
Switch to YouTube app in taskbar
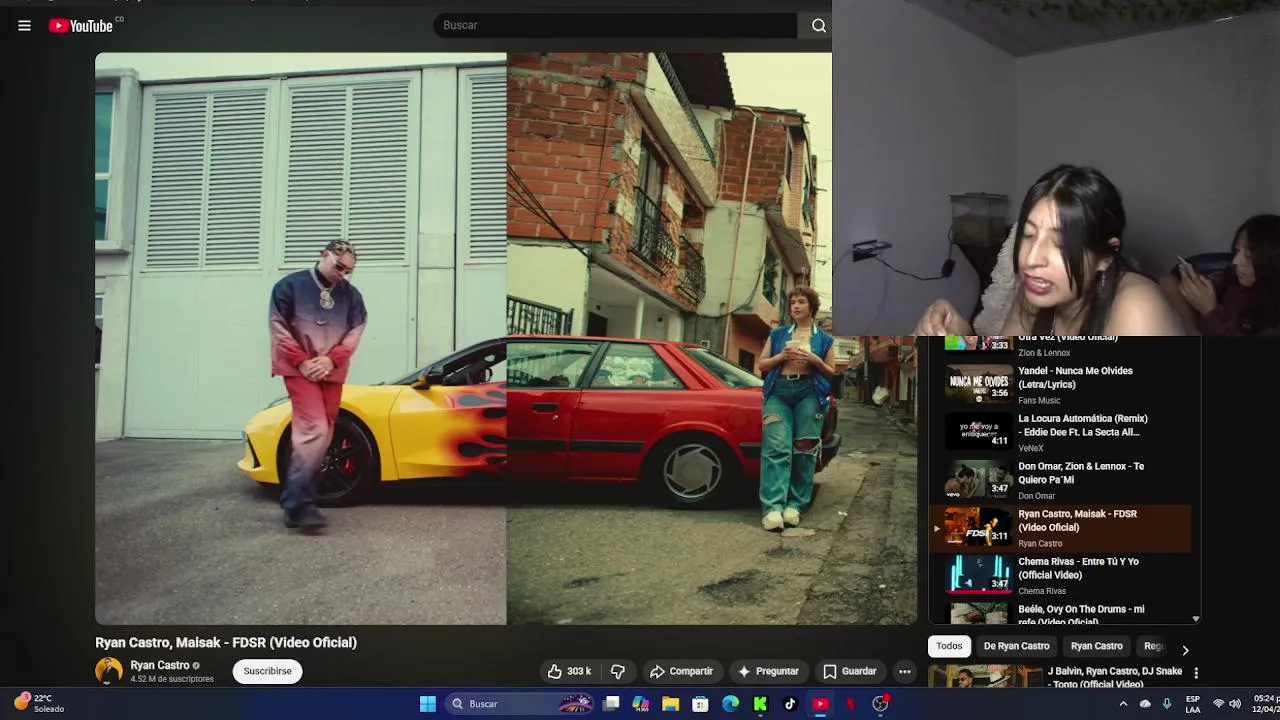[x=820, y=704]
